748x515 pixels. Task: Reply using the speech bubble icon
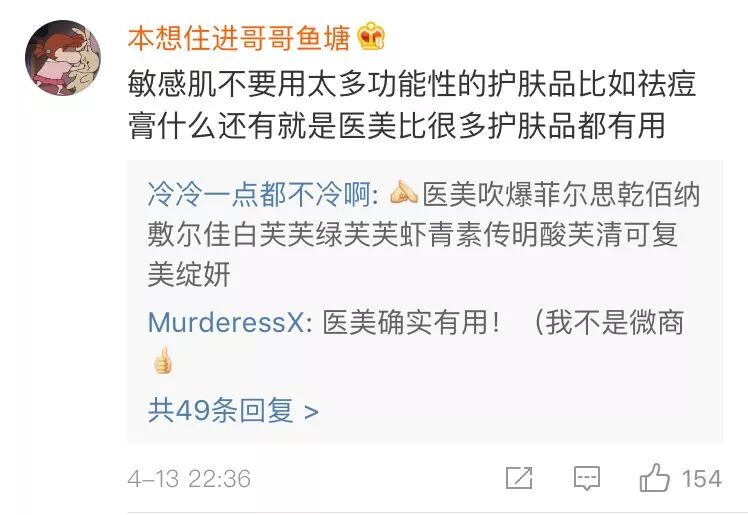point(587,478)
